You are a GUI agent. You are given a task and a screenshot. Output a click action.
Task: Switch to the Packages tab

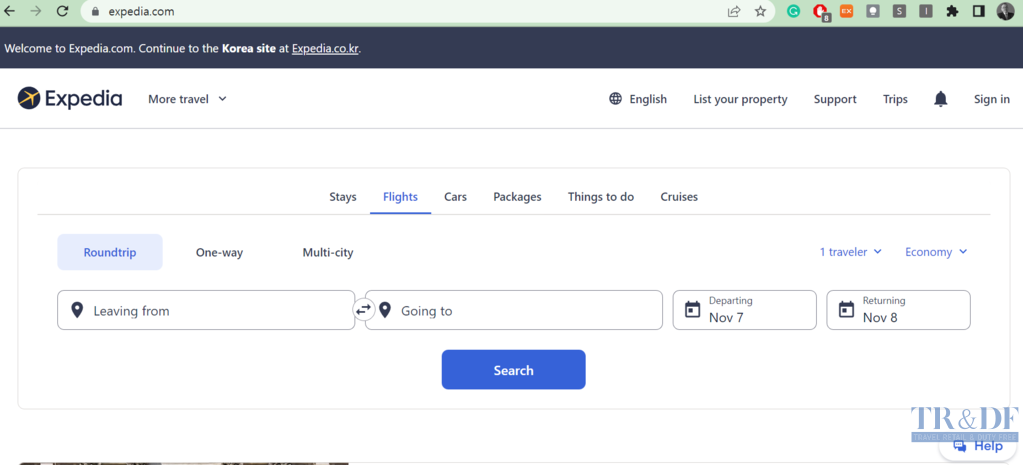517,197
